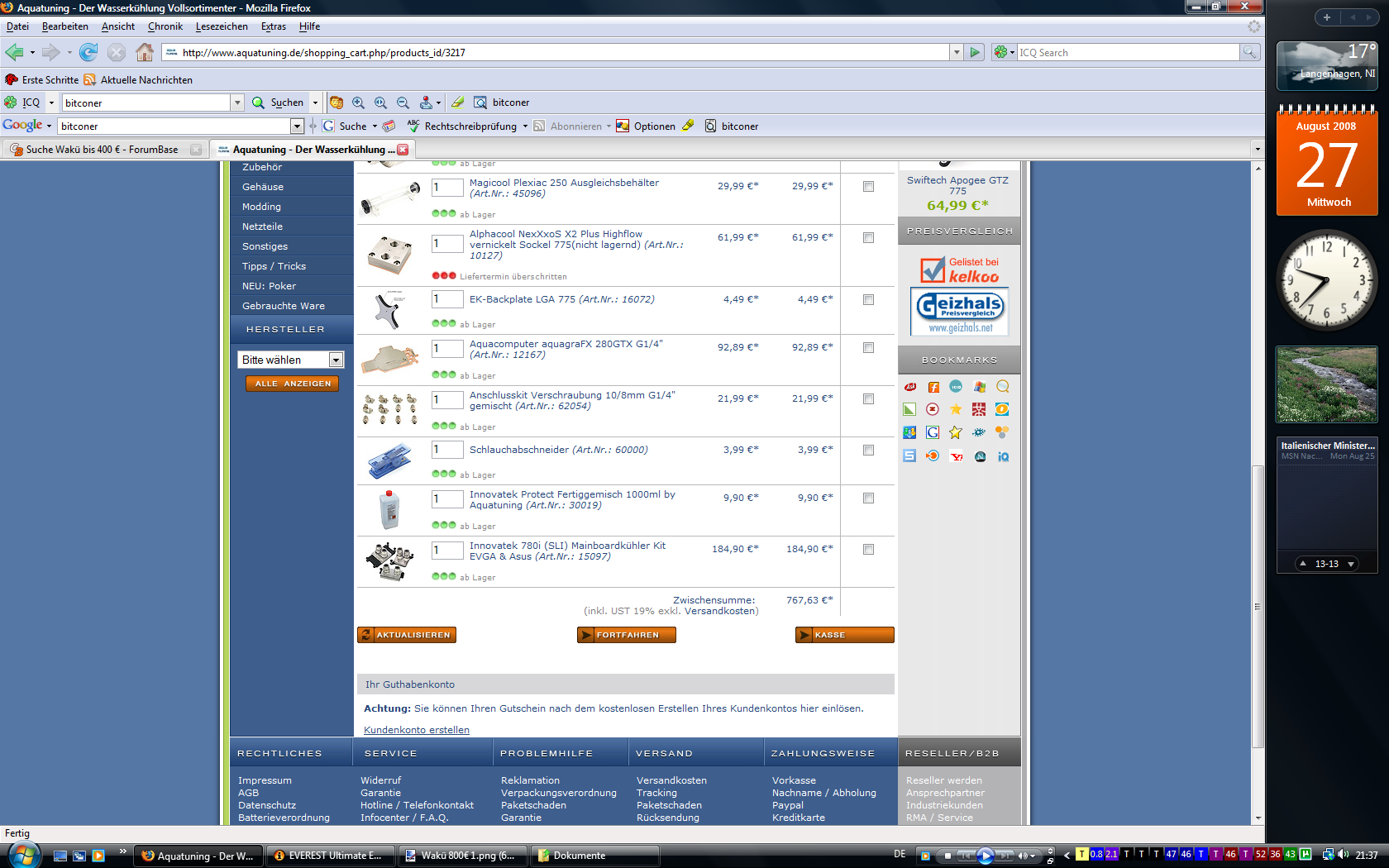The image size is (1389, 868).
Task: Open the Geizhals Preisvergleich logo
Action: (x=959, y=311)
